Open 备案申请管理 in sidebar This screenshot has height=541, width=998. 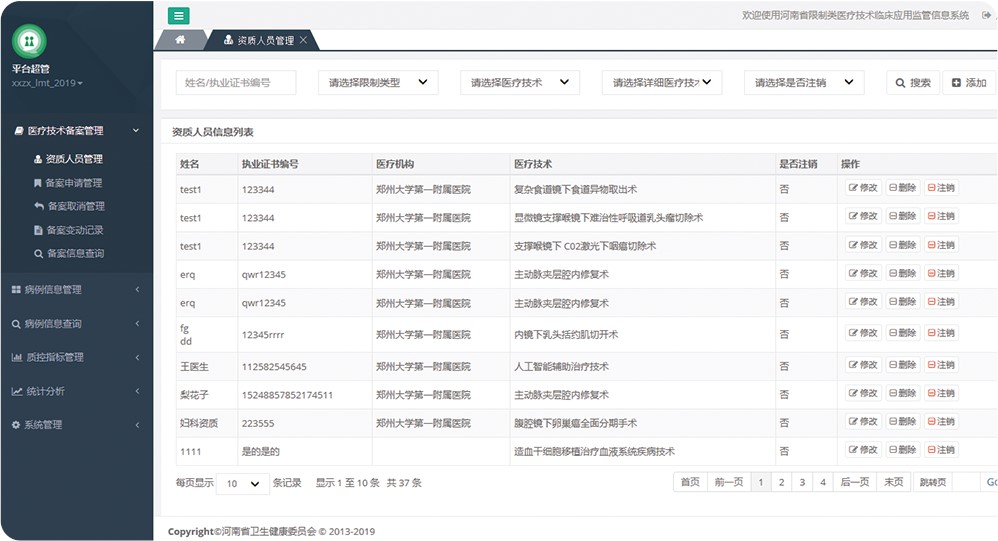tap(68, 183)
